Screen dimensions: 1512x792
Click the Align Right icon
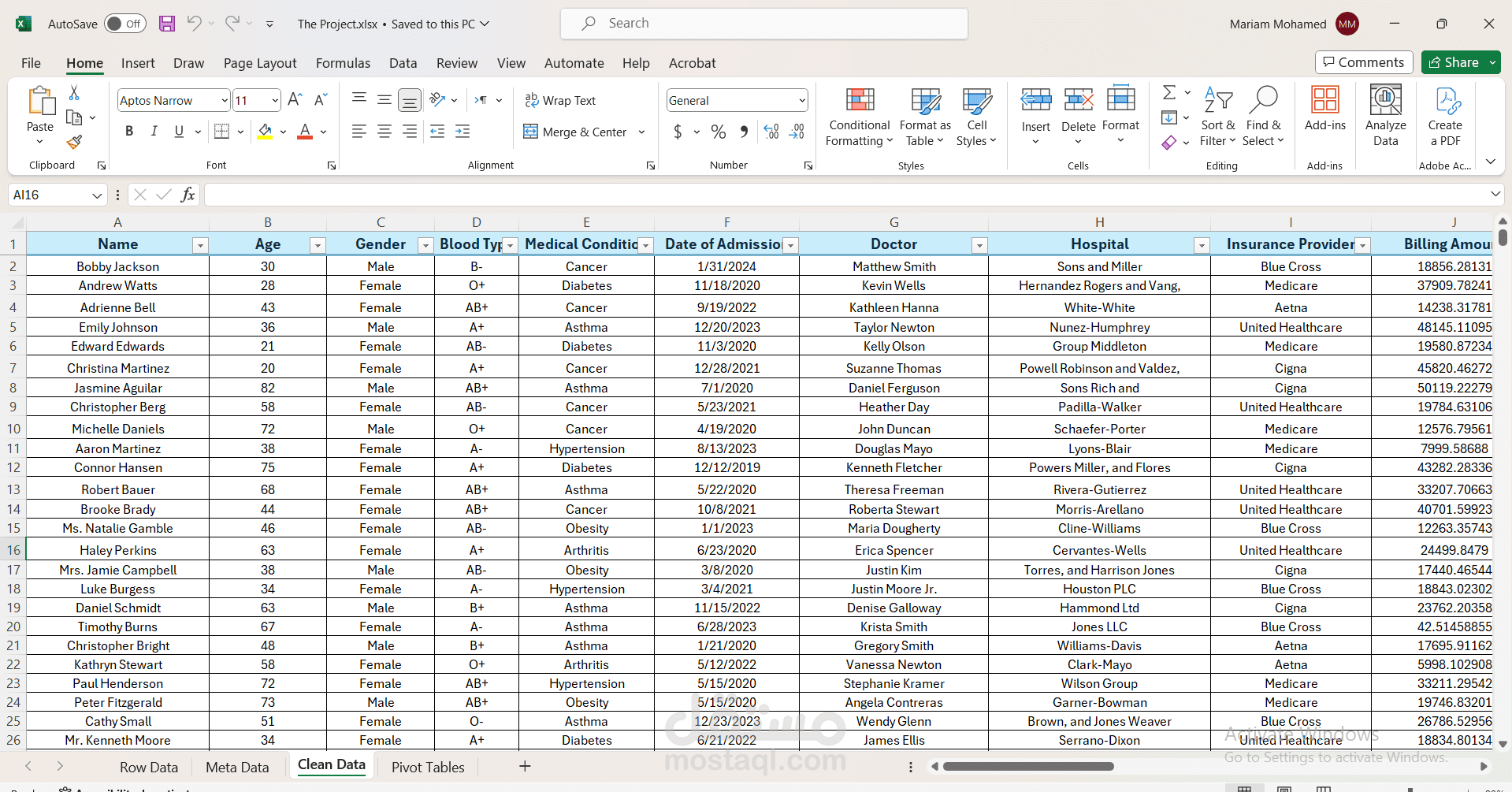[409, 132]
